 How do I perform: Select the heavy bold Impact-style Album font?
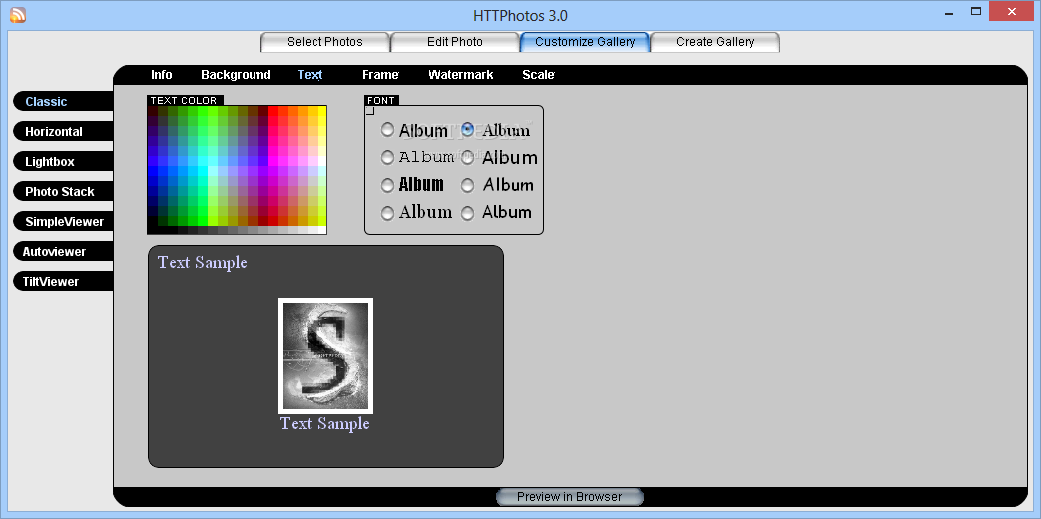[387, 185]
